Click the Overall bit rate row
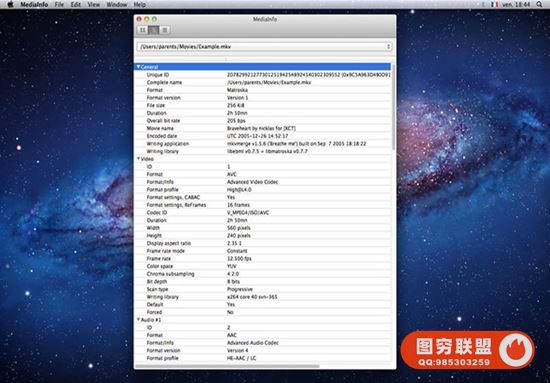The image size is (550, 383). (262, 121)
